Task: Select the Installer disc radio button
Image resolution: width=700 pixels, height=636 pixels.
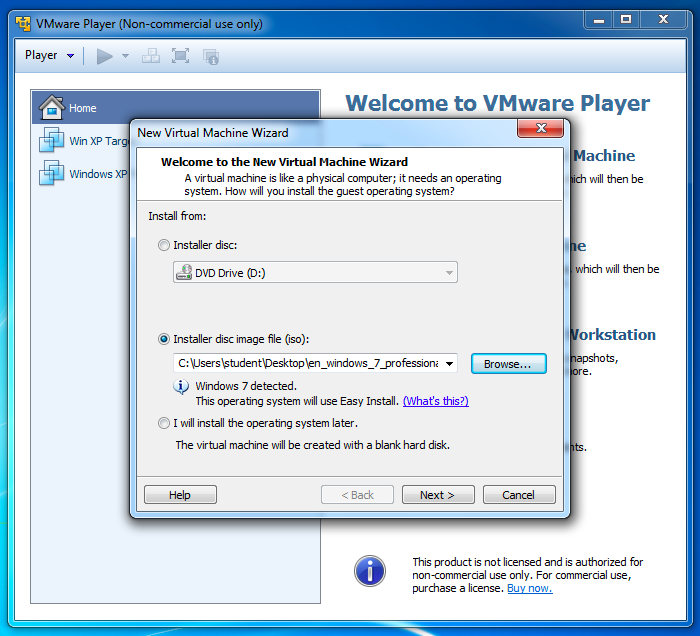Action: click(x=164, y=245)
